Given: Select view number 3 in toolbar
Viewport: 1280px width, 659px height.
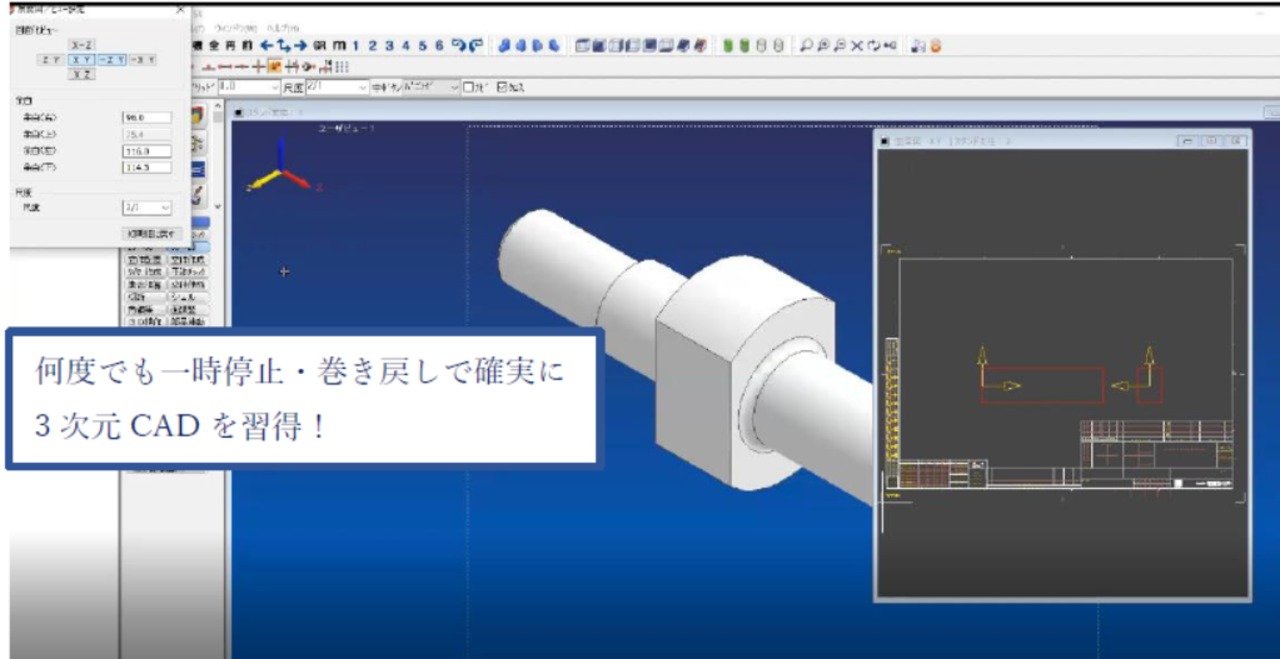Looking at the screenshot, I should point(388,46).
